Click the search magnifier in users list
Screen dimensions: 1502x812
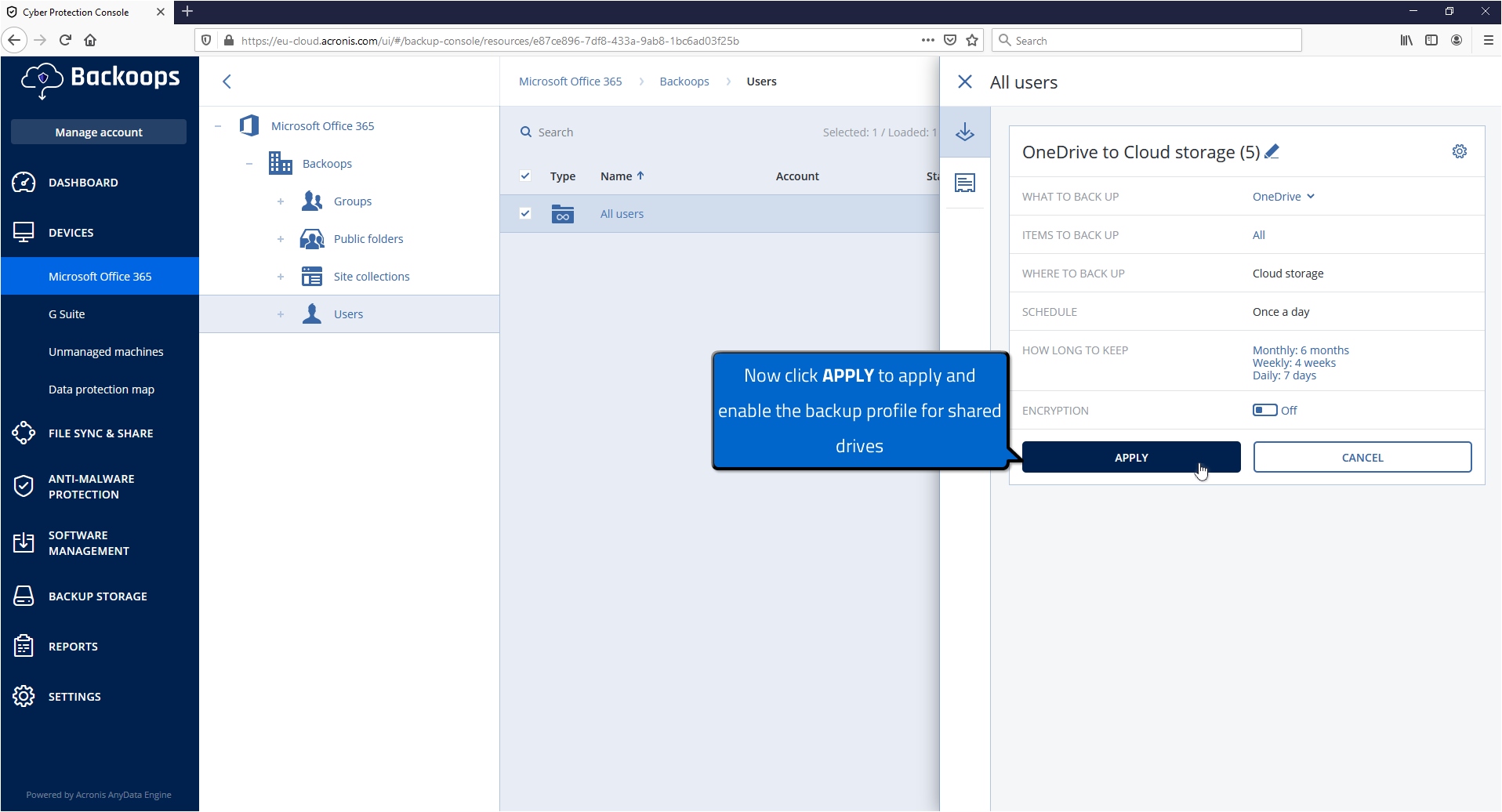pyautogui.click(x=526, y=132)
